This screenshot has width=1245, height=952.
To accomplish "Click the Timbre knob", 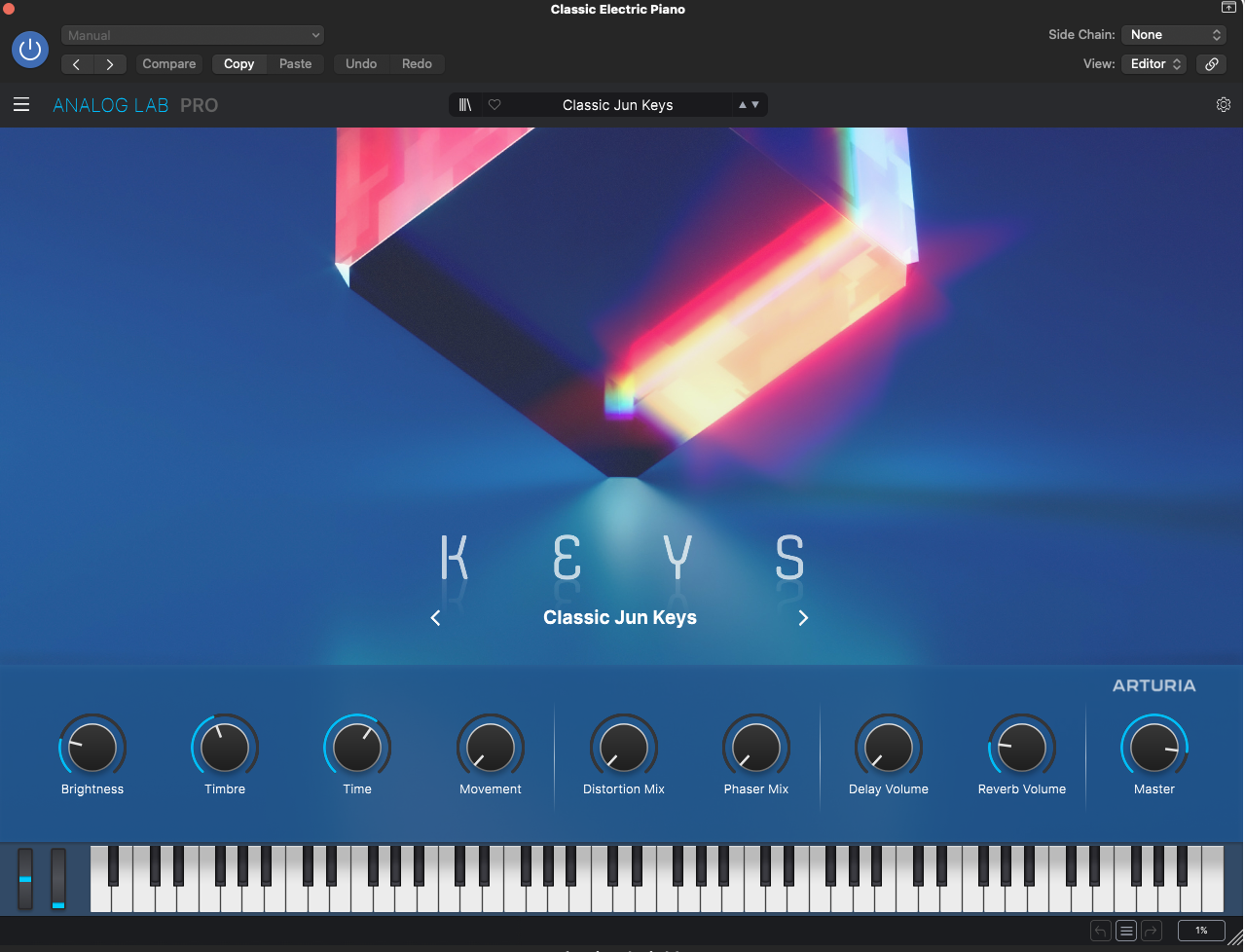I will point(225,748).
